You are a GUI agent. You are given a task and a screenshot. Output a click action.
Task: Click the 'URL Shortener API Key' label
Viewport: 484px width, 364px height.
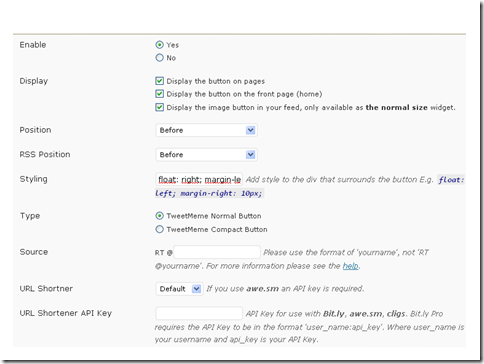(x=66, y=313)
